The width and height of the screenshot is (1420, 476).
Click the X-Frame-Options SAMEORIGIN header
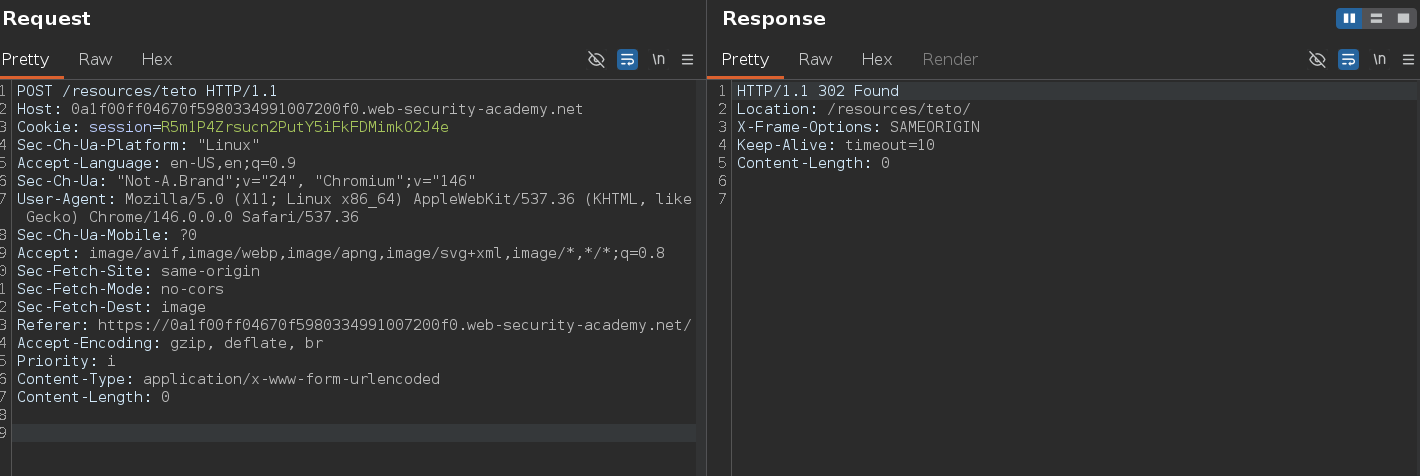tap(858, 127)
